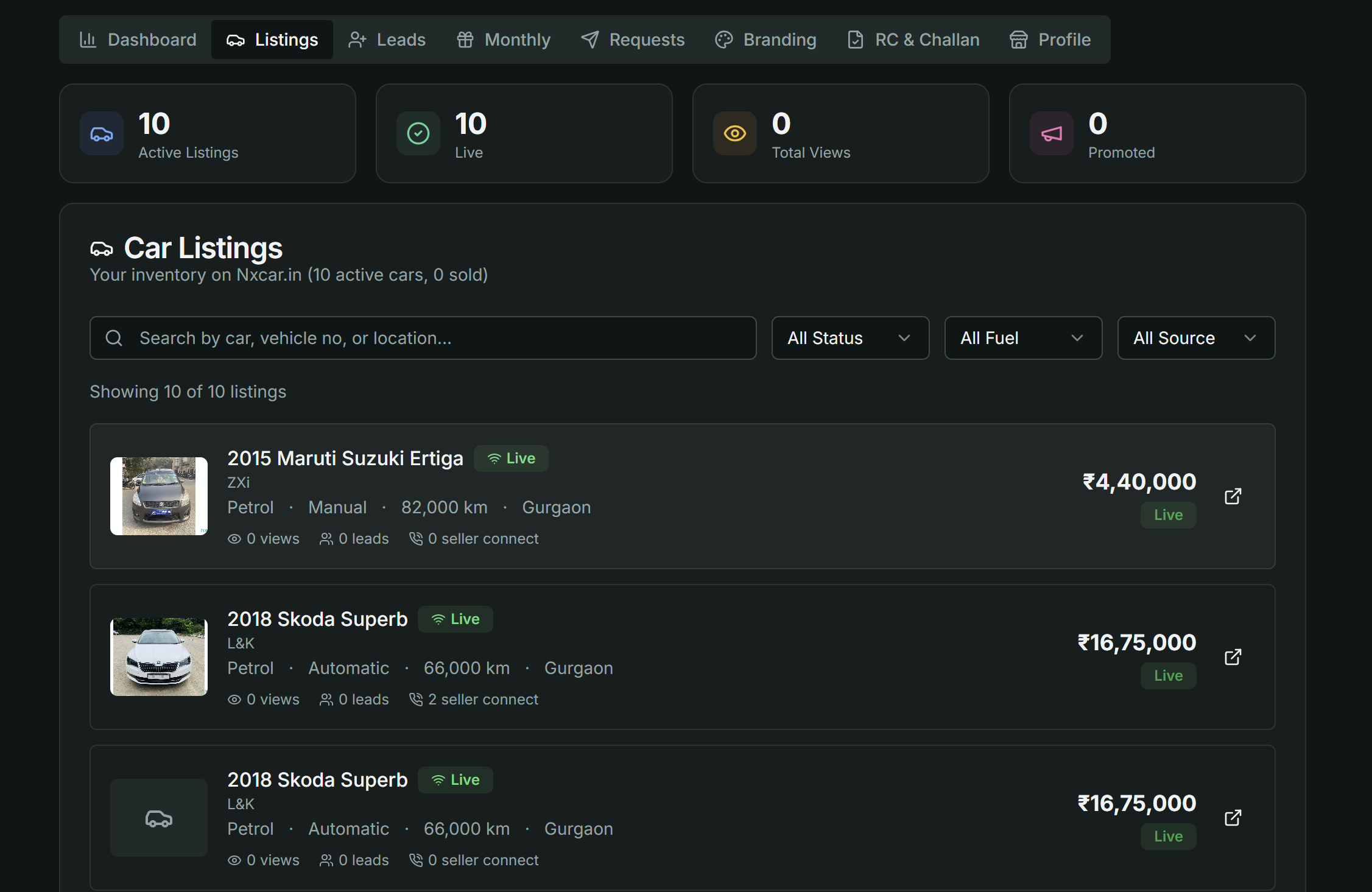Click the leads icon on photographed Skoda Superb
The image size is (1372, 892).
pos(326,700)
